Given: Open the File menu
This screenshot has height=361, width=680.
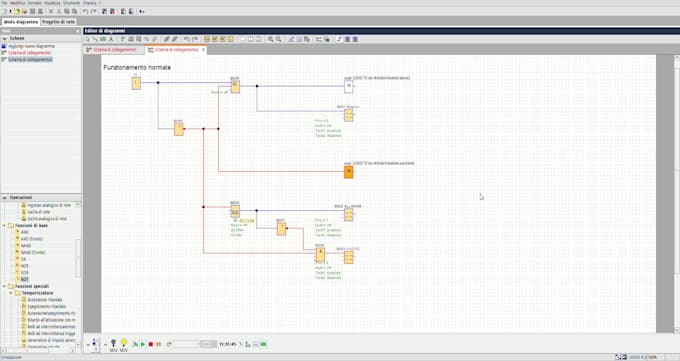Looking at the screenshot, I should click(4, 3).
